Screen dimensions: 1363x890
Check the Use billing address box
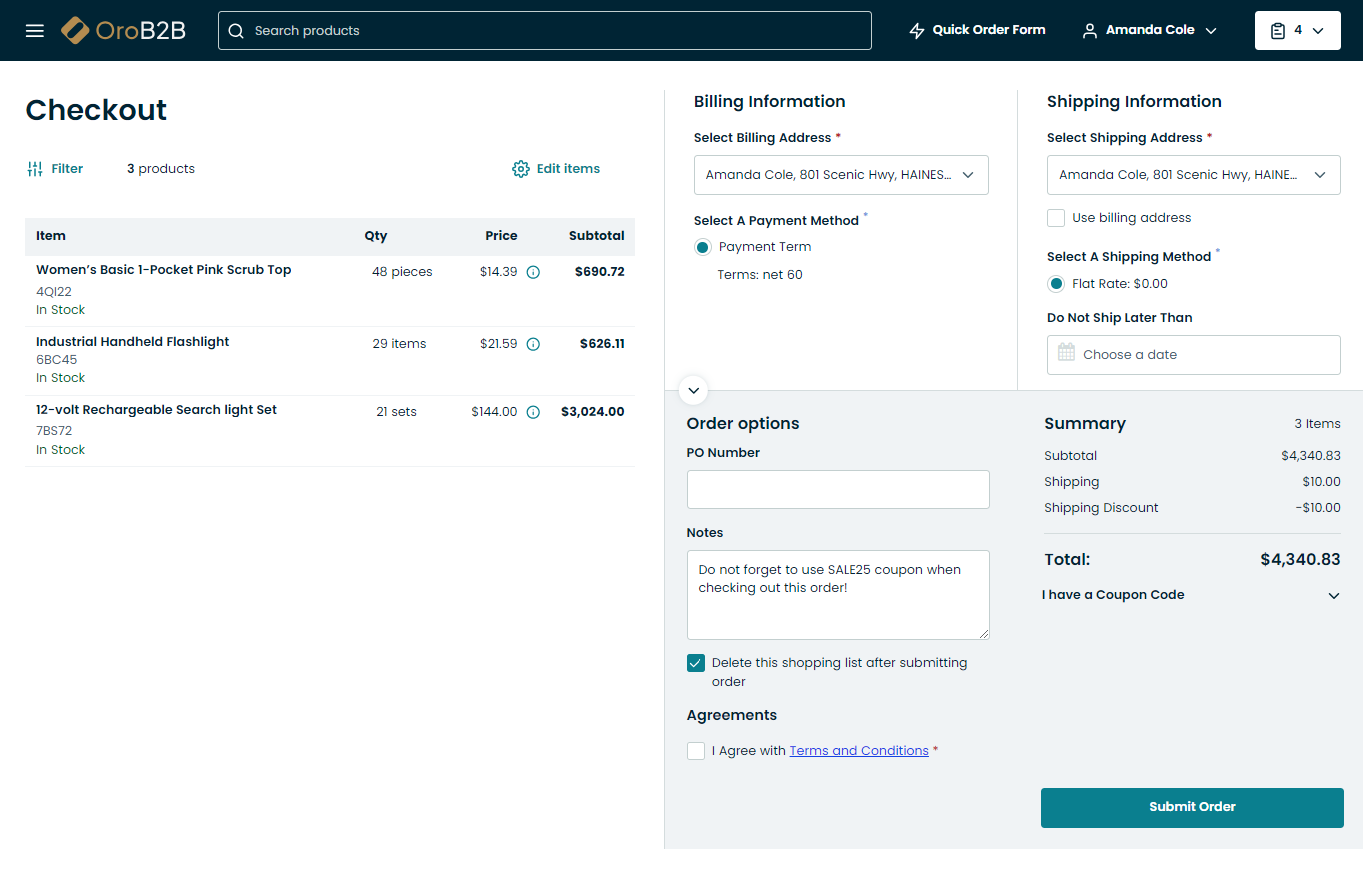coord(1056,218)
